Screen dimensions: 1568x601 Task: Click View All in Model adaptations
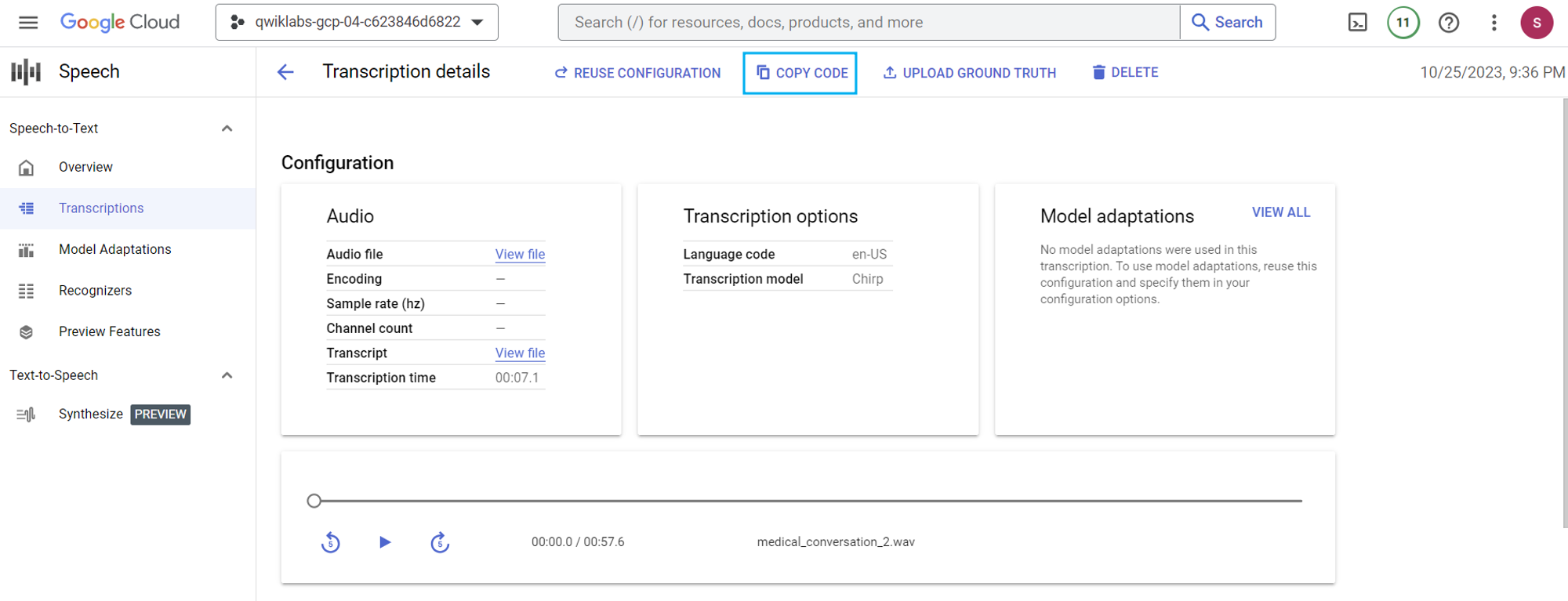click(x=1281, y=212)
